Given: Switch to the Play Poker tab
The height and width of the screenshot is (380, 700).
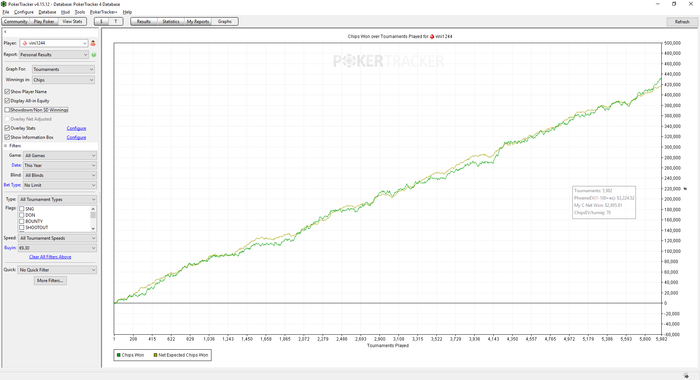Looking at the screenshot, I should click(x=44, y=21).
